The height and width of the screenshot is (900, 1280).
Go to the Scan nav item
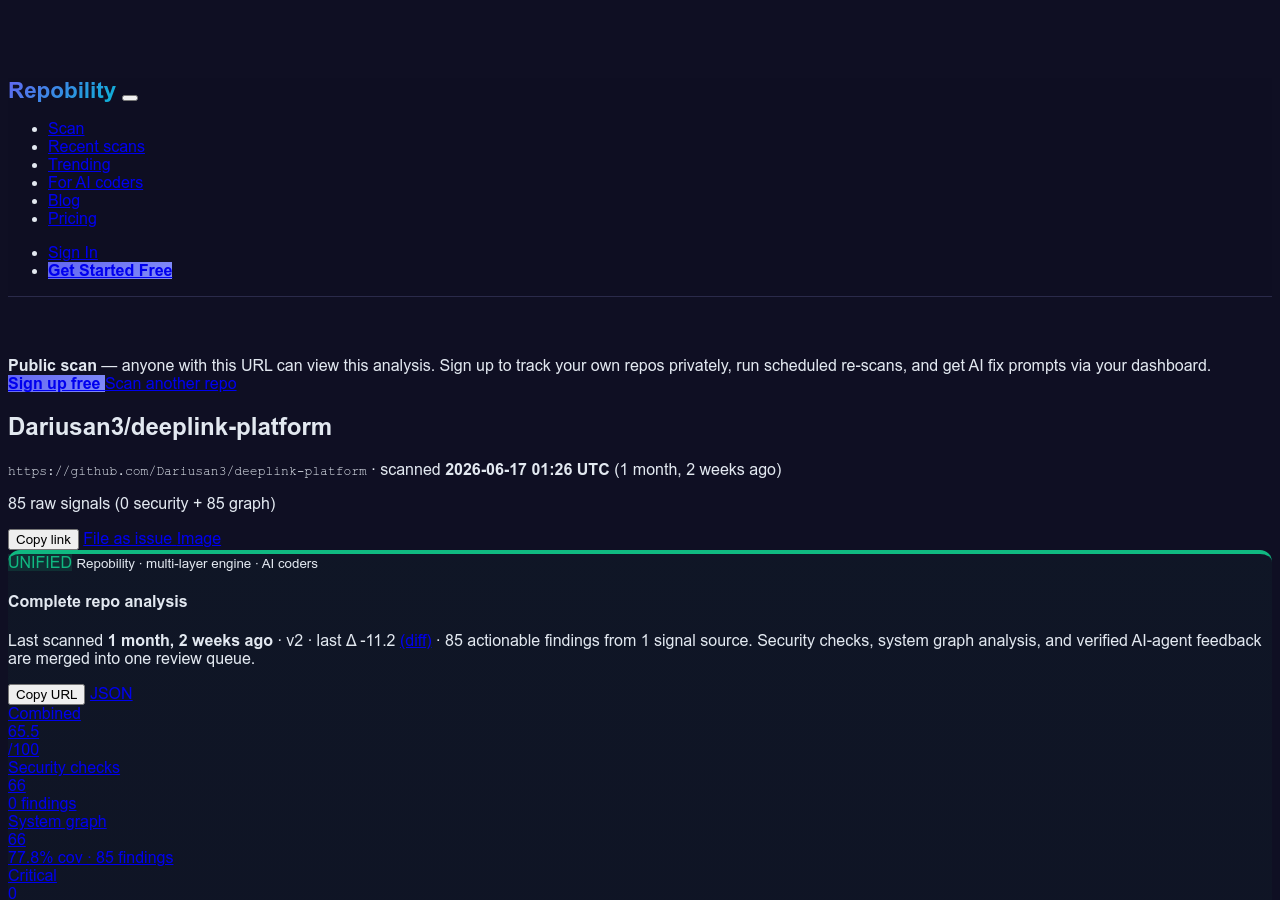coord(66,128)
